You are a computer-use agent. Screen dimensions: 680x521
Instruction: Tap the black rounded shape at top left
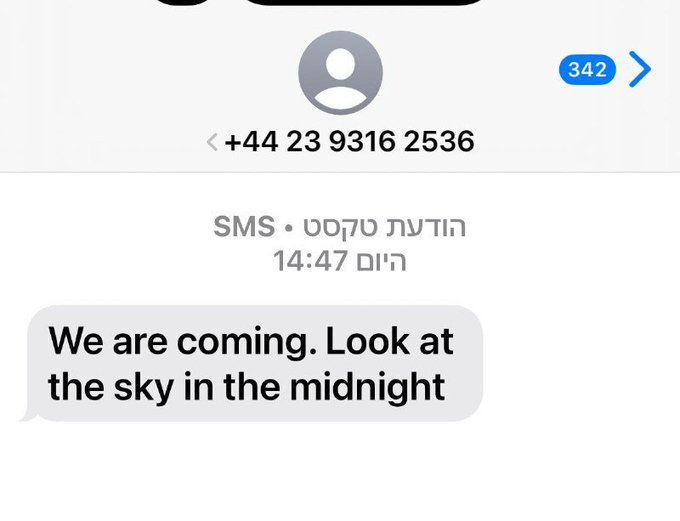pyautogui.click(x=182, y=2)
